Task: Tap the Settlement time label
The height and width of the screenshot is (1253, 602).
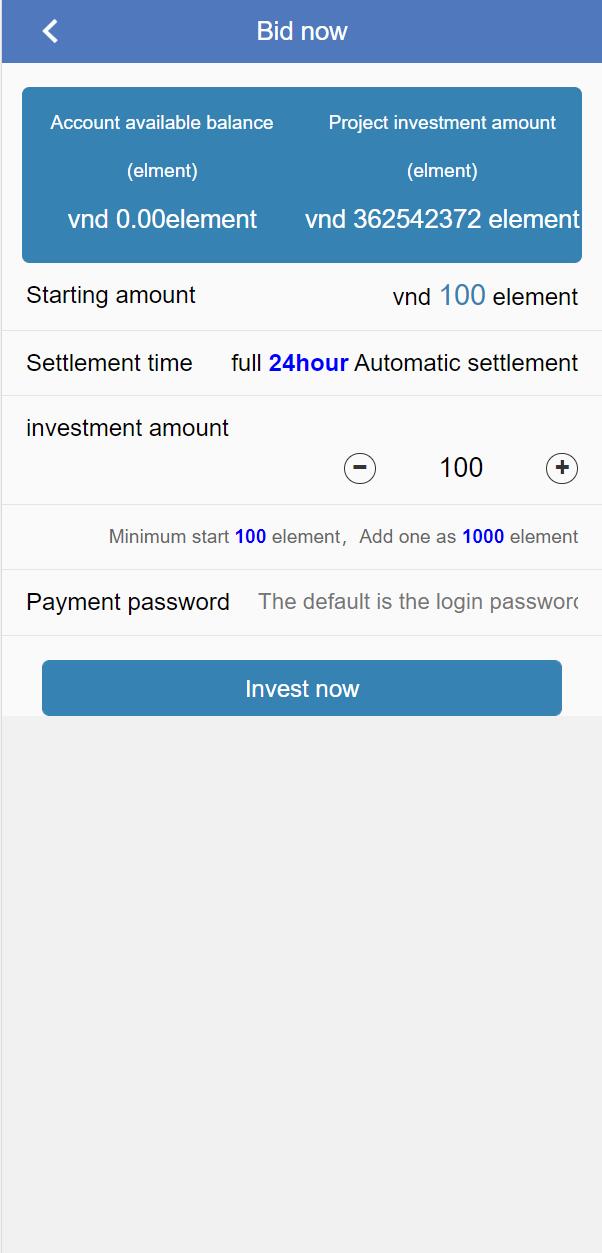Action: pyautogui.click(x=109, y=363)
